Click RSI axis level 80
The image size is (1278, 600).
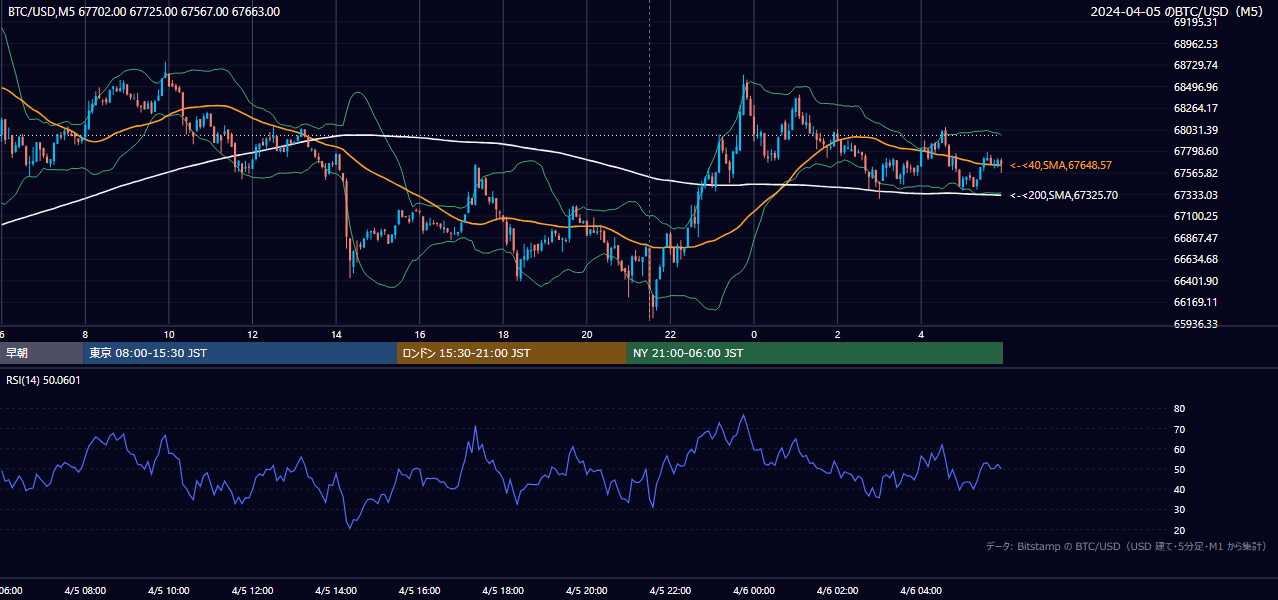tap(1179, 409)
